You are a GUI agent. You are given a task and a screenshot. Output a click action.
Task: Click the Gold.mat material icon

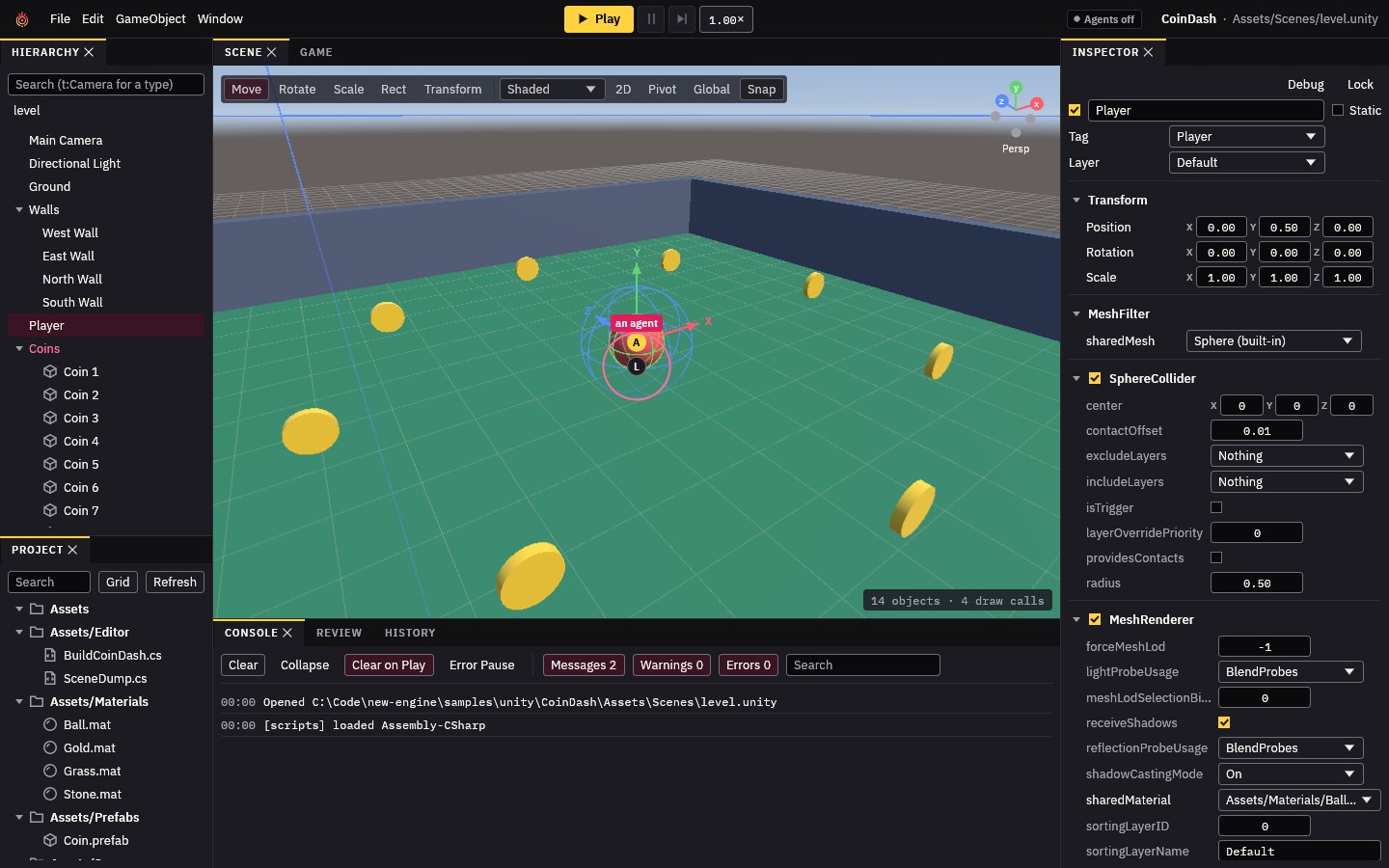coord(50,747)
